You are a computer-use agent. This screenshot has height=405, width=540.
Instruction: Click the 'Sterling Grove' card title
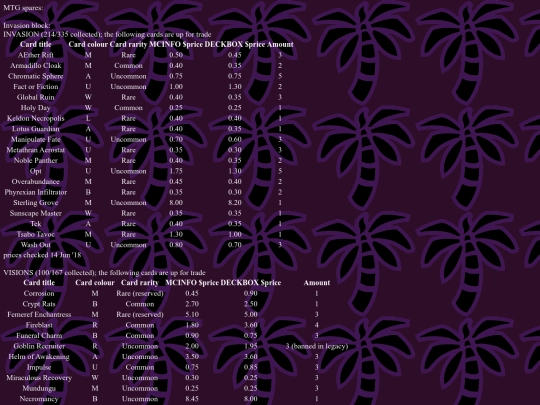pos(35,203)
